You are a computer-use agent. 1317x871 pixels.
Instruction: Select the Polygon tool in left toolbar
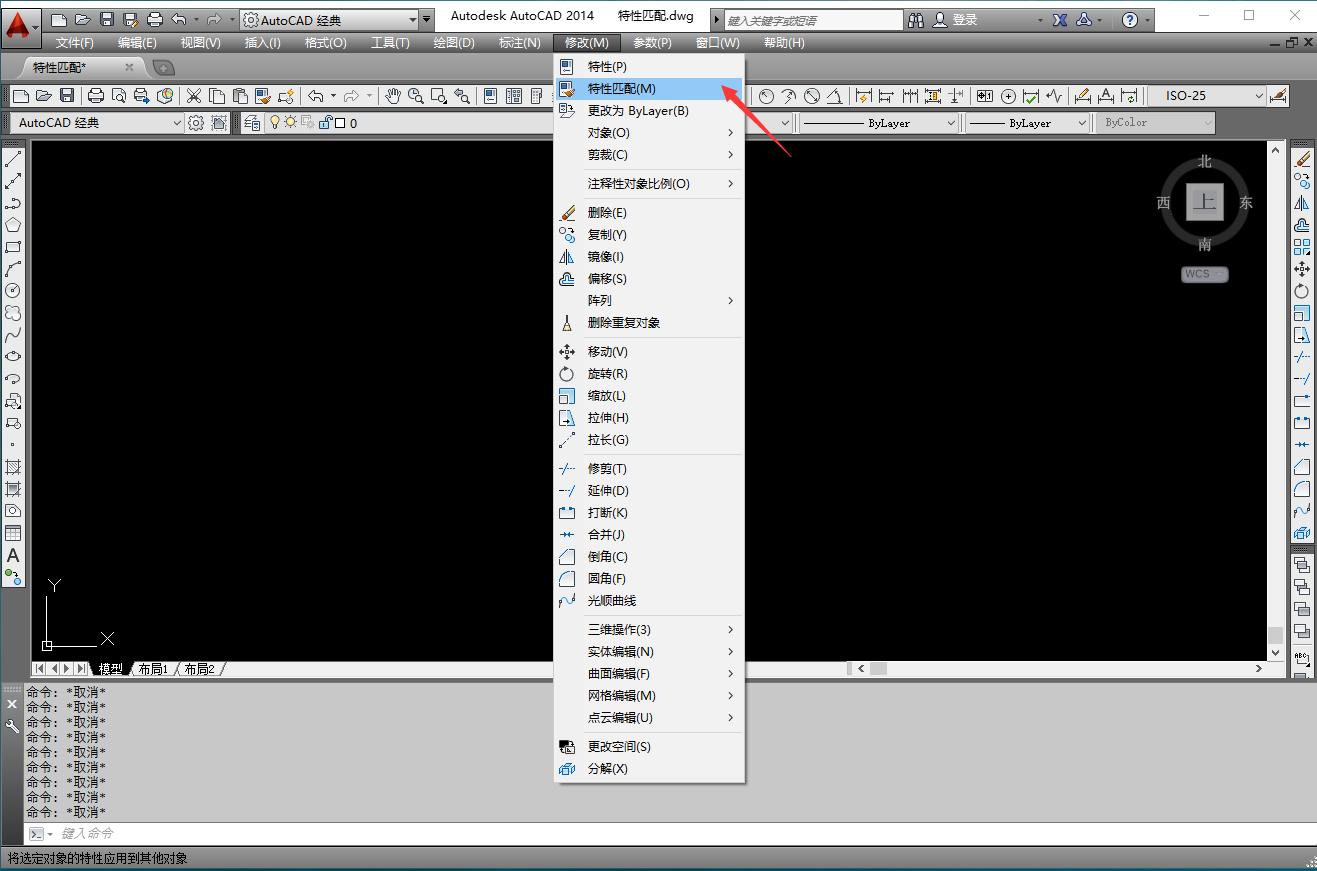point(13,225)
